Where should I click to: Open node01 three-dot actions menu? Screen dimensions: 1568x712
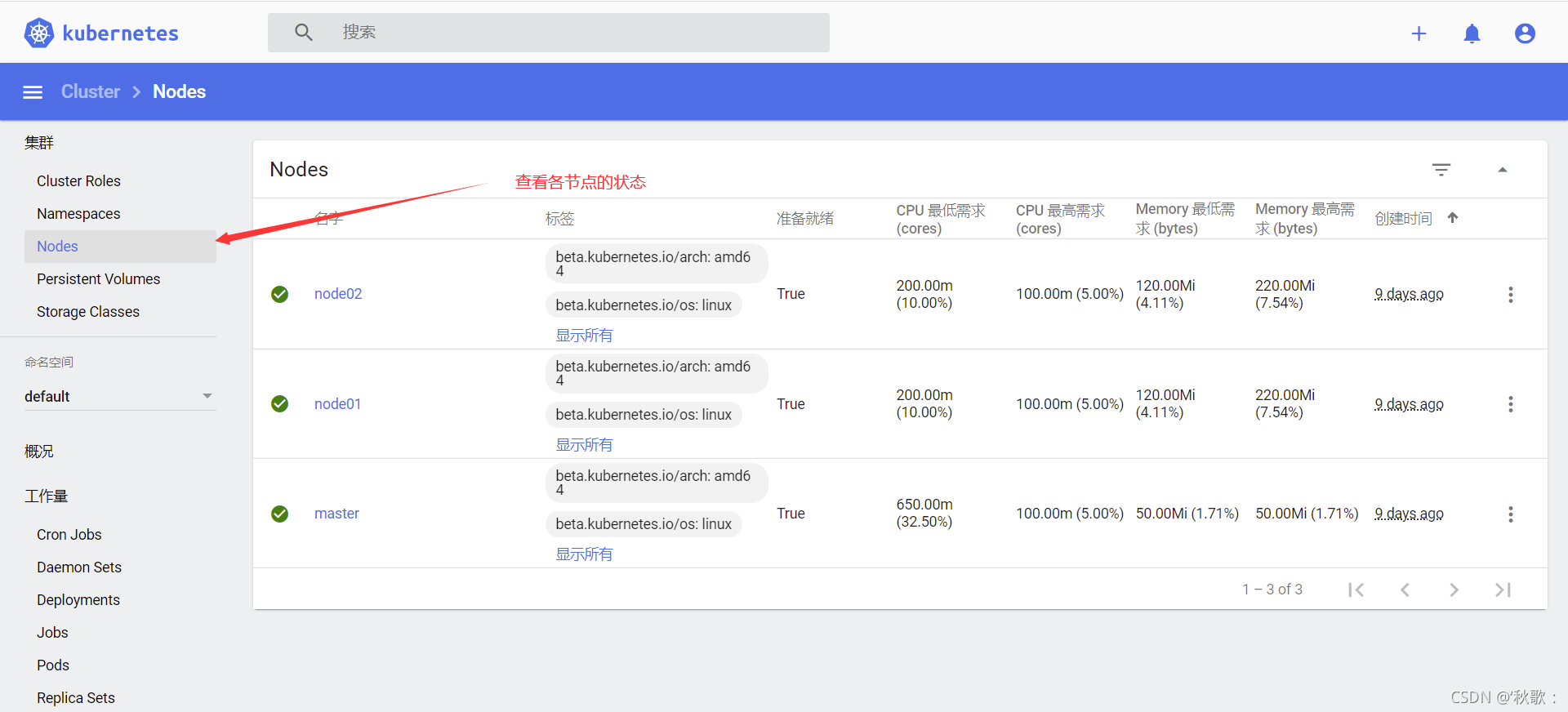point(1511,404)
